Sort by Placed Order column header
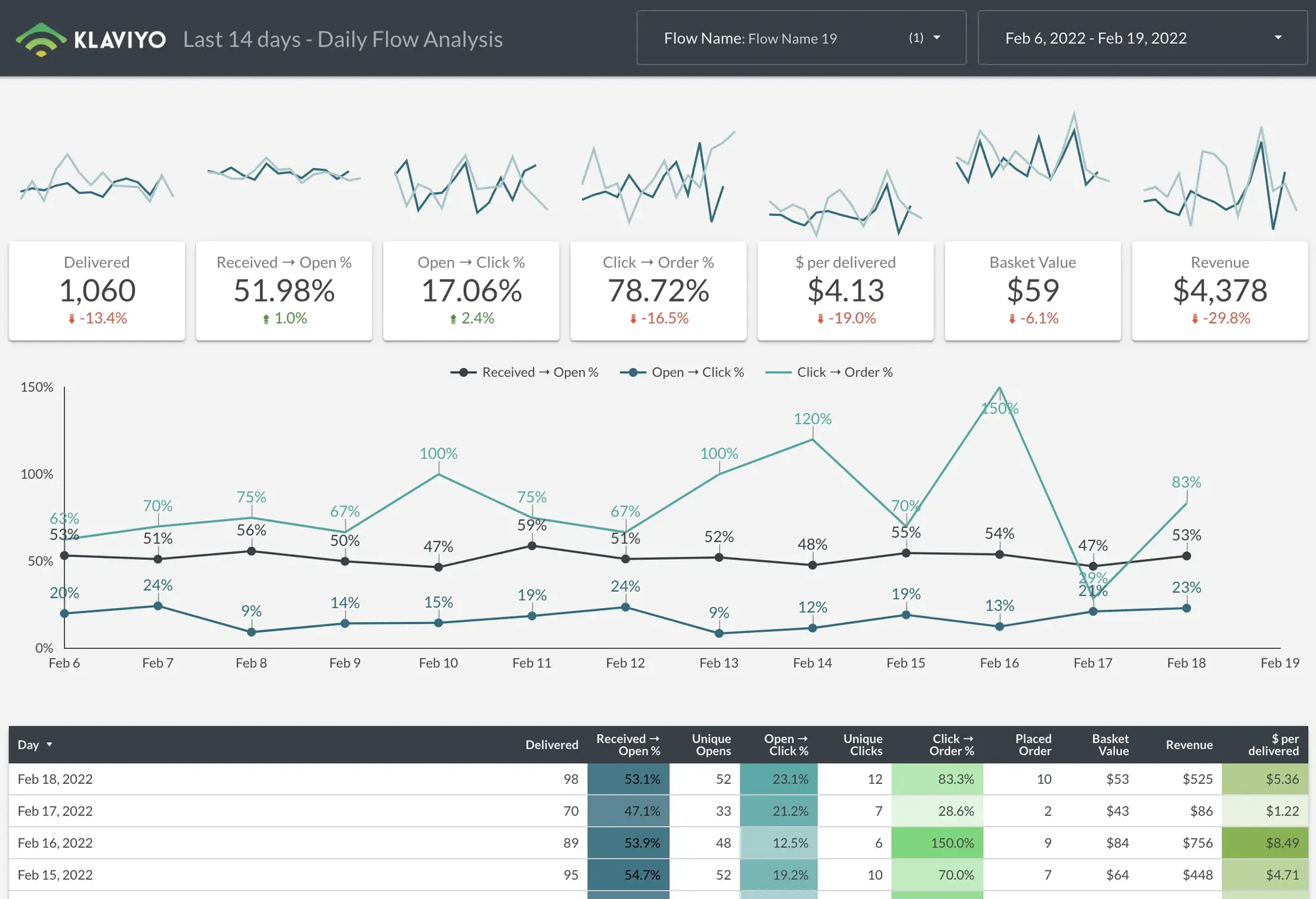Image resolution: width=1316 pixels, height=899 pixels. click(x=1033, y=744)
